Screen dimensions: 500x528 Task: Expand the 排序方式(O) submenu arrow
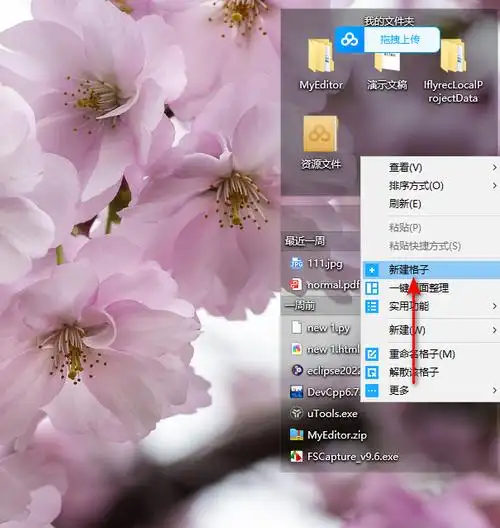(x=494, y=186)
